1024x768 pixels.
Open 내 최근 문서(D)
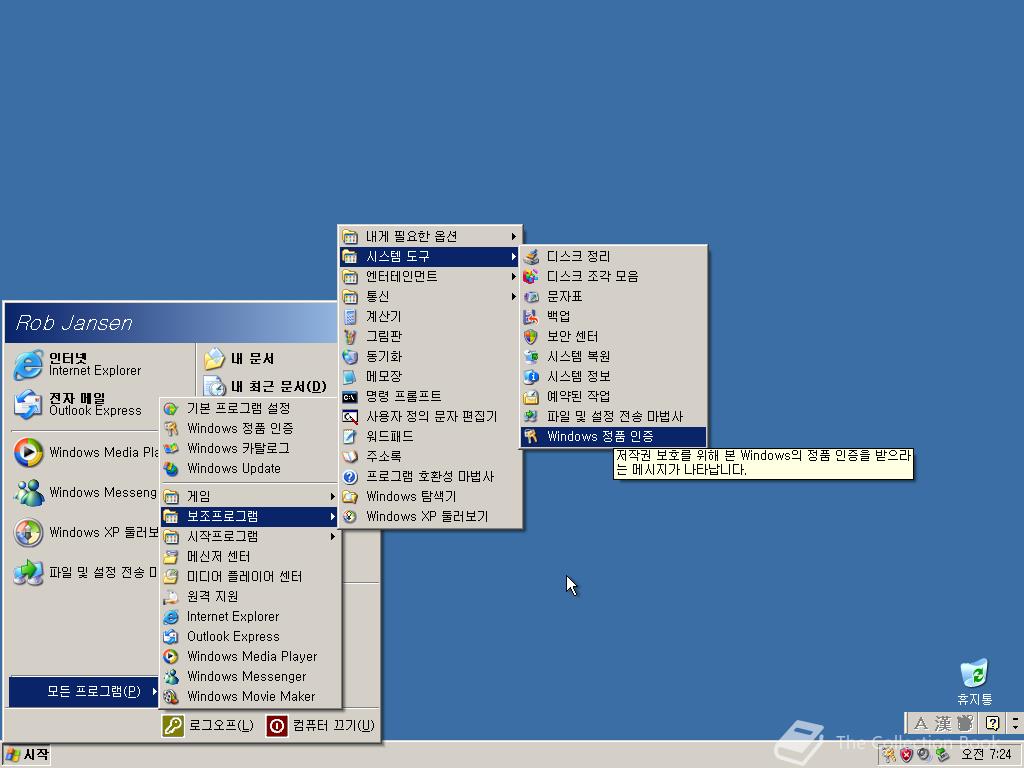tap(268, 387)
